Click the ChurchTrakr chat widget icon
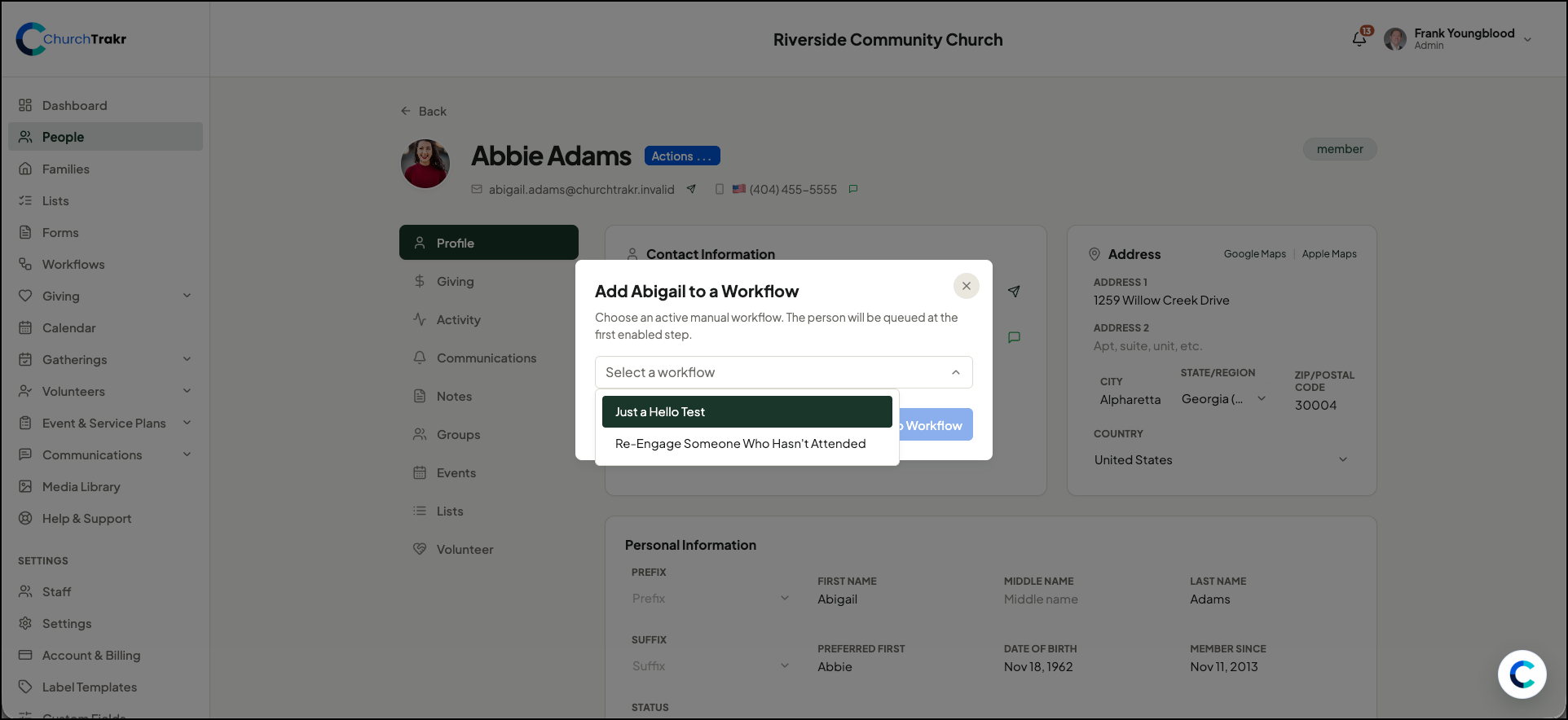Image resolution: width=1568 pixels, height=720 pixels. 1522,674
